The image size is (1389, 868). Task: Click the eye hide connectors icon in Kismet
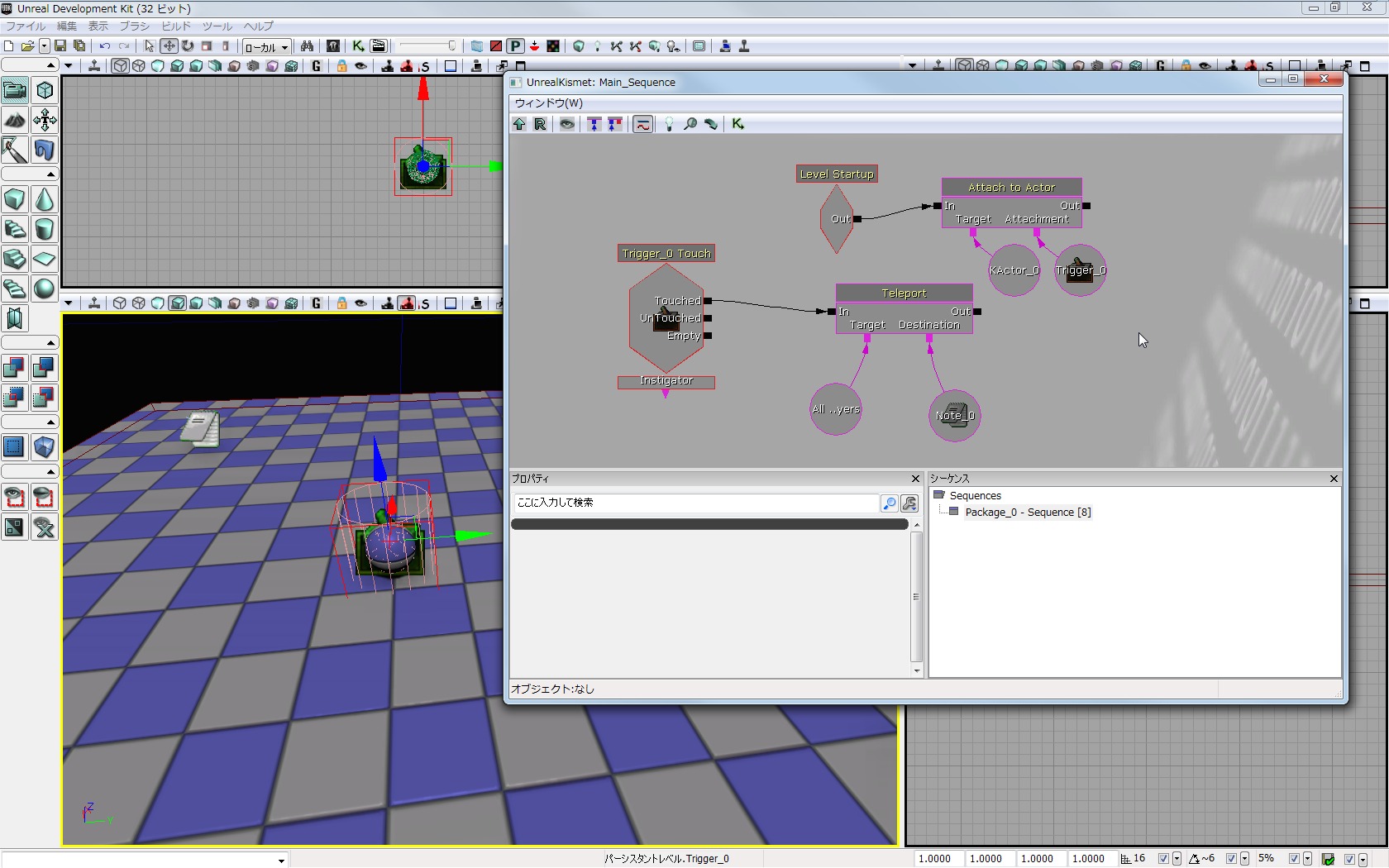coord(567,124)
